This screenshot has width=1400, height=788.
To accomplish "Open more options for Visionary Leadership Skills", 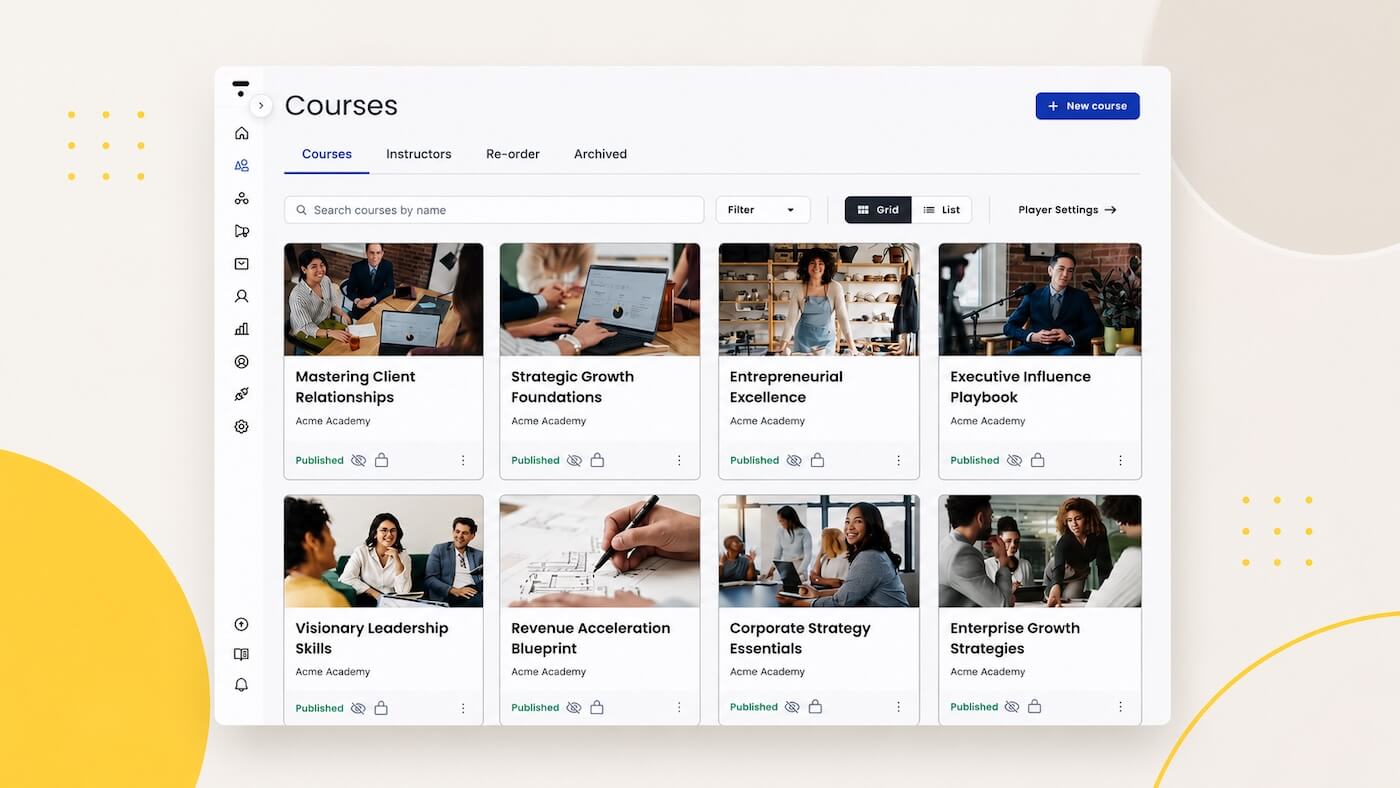I will coord(463,708).
